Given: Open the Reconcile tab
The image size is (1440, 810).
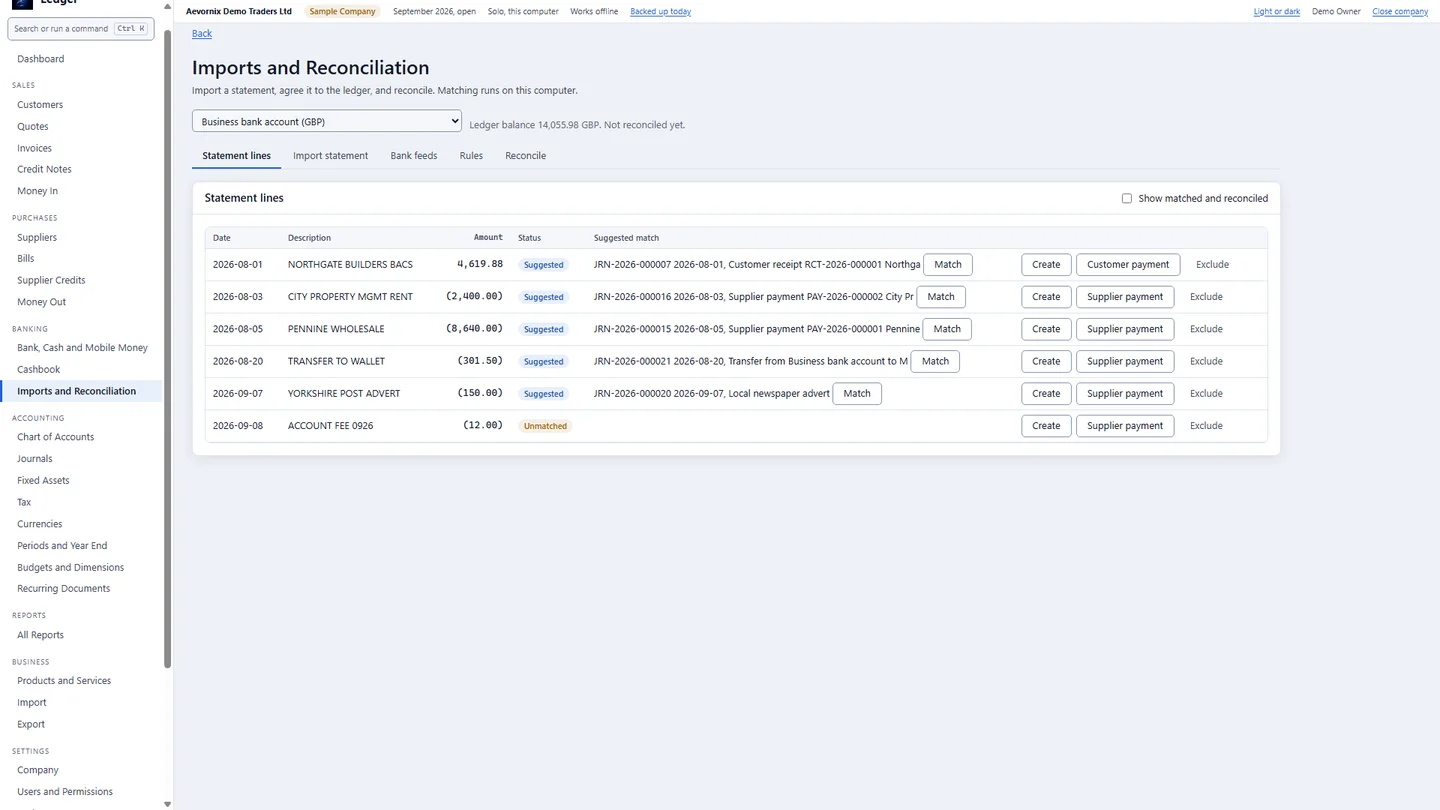Looking at the screenshot, I should [x=525, y=156].
